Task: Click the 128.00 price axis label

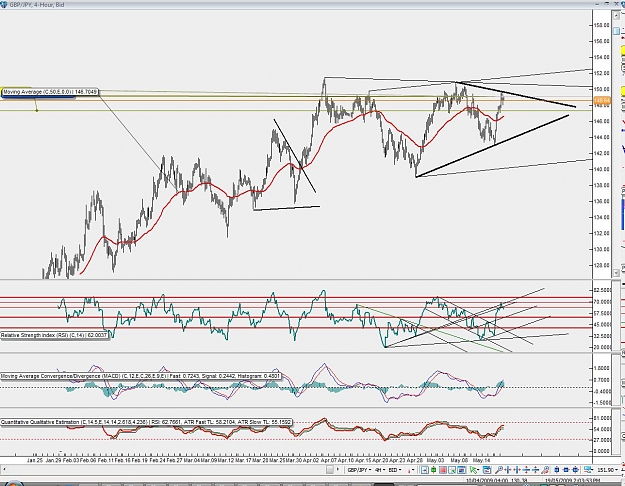Action: pyautogui.click(x=601, y=265)
